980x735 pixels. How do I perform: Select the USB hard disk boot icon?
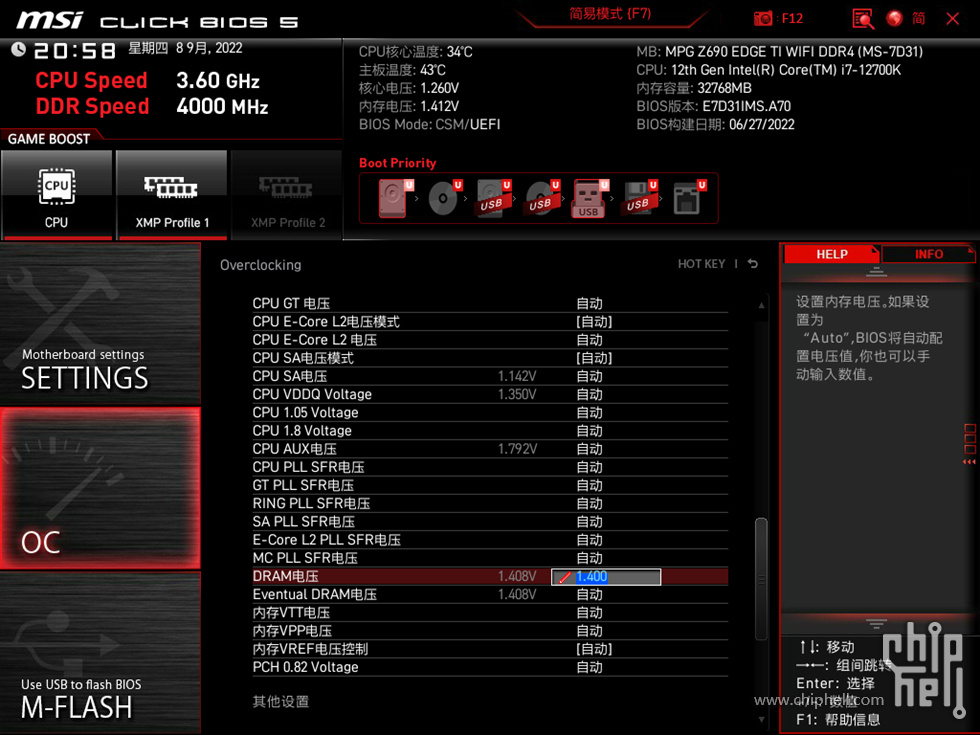point(493,198)
